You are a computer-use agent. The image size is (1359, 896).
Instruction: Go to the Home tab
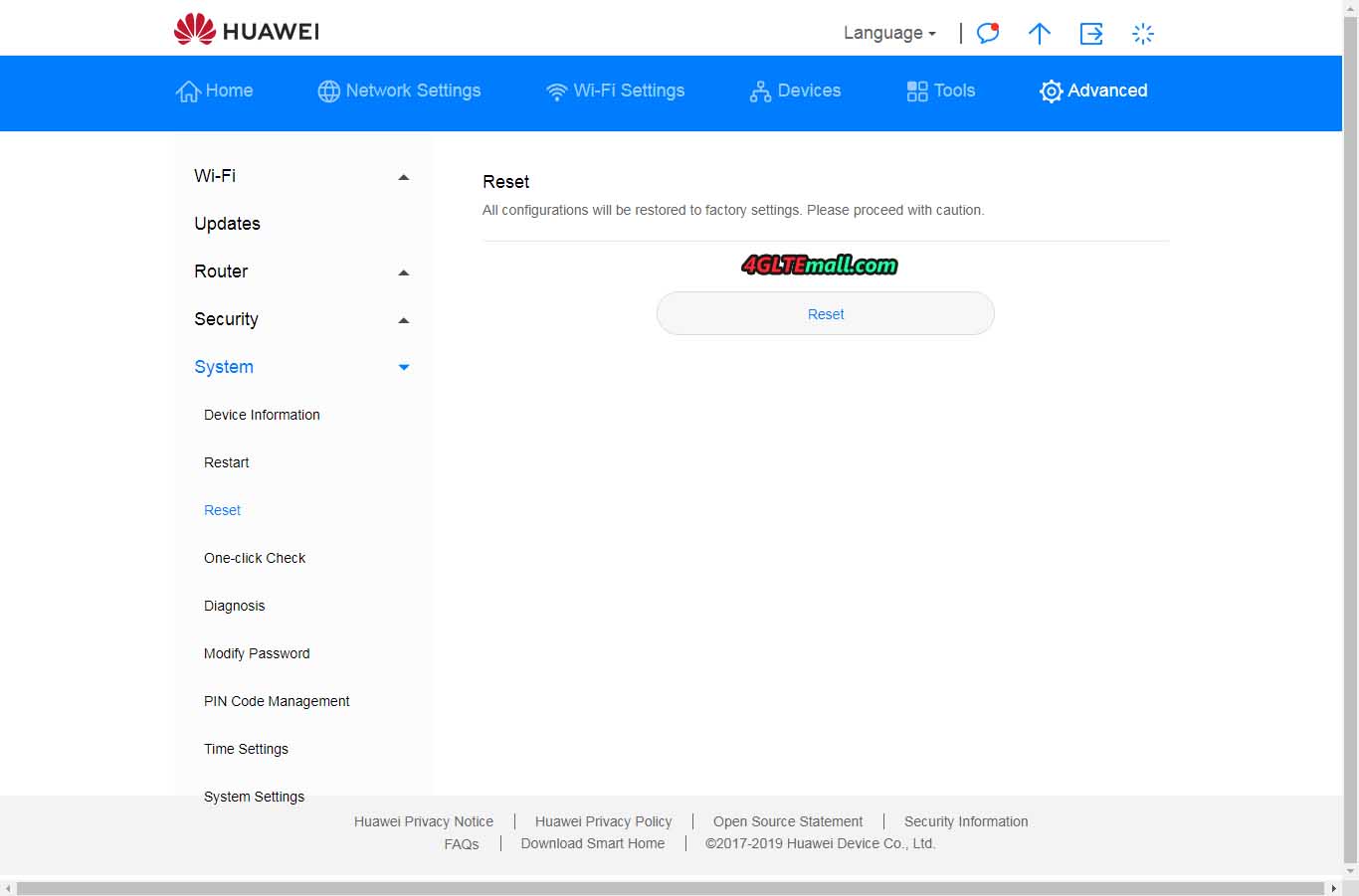click(215, 90)
